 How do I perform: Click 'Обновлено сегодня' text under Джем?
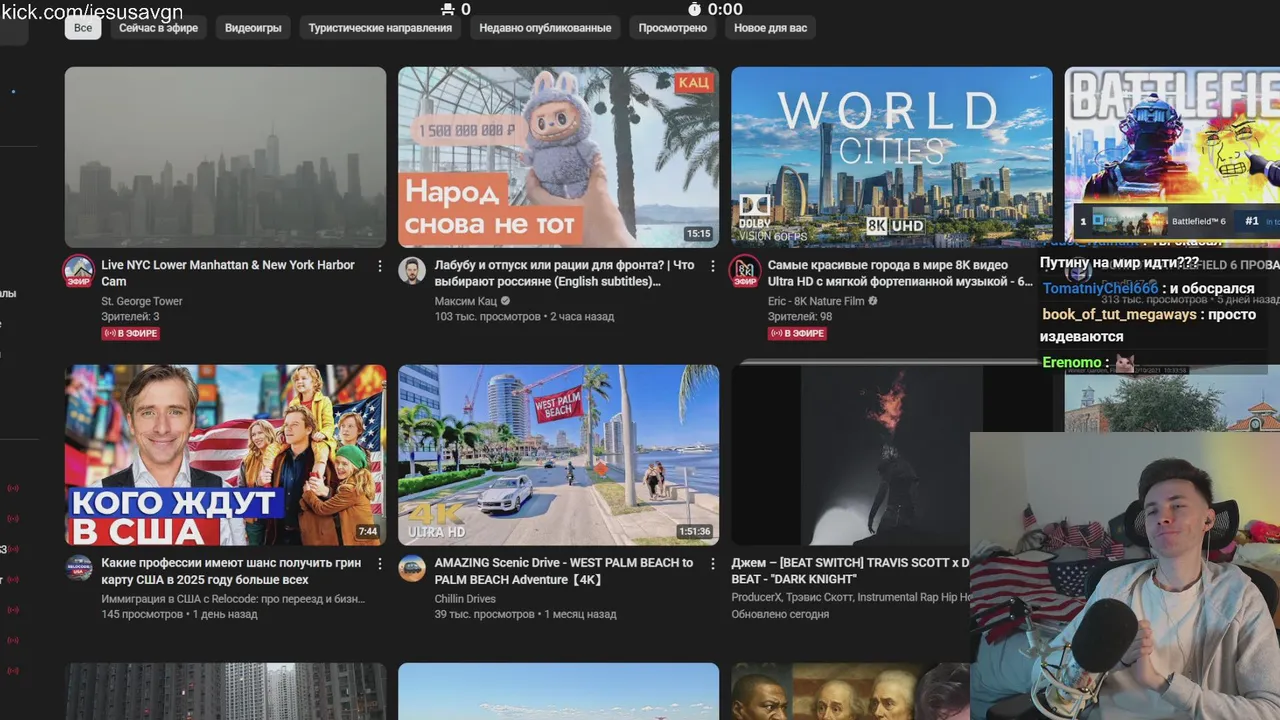click(x=780, y=615)
